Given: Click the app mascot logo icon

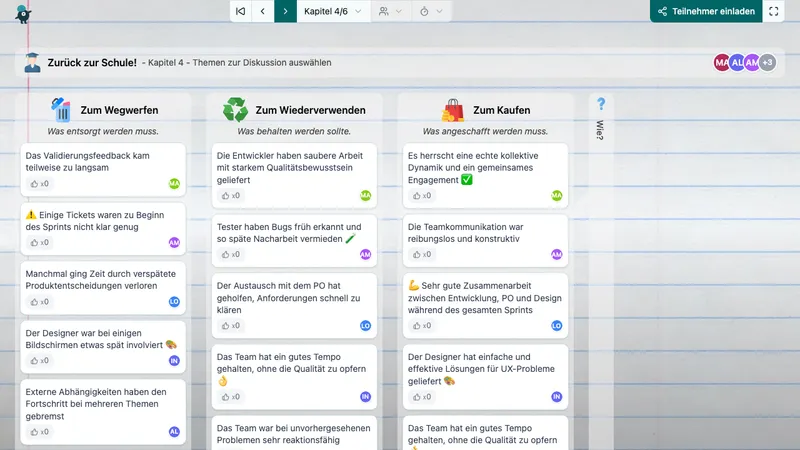Looking at the screenshot, I should click(x=22, y=13).
